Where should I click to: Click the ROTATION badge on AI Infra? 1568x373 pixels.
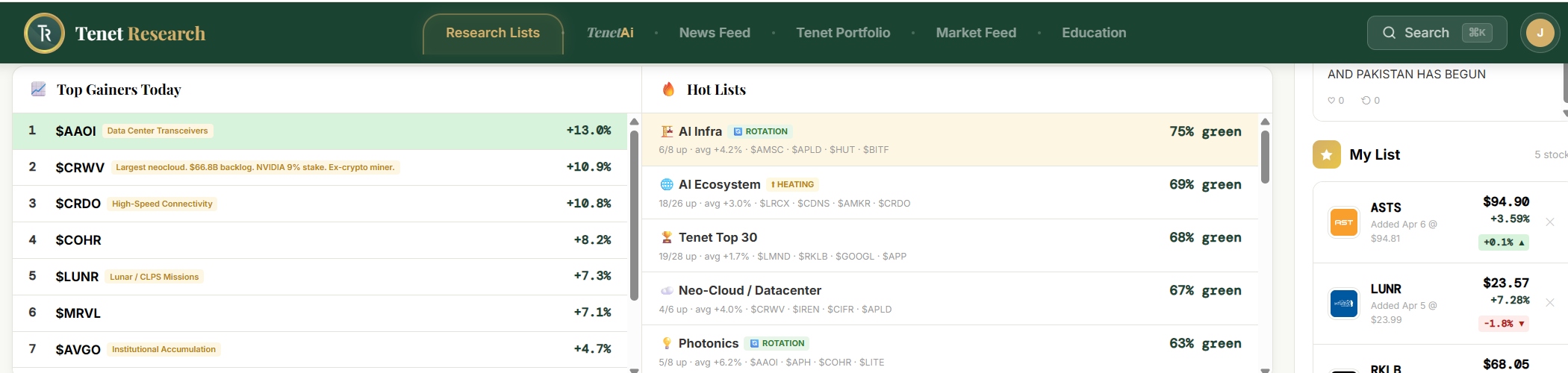760,131
